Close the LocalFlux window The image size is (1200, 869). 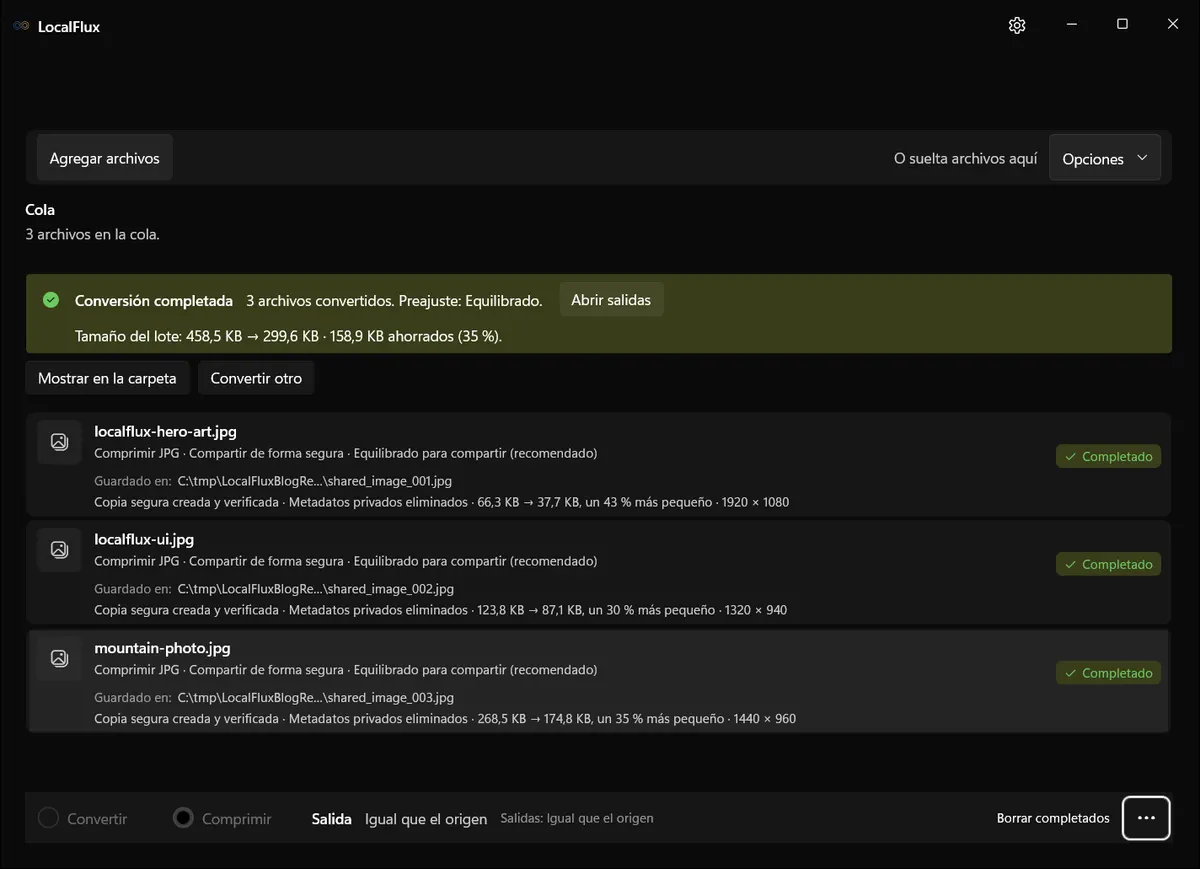click(1173, 25)
